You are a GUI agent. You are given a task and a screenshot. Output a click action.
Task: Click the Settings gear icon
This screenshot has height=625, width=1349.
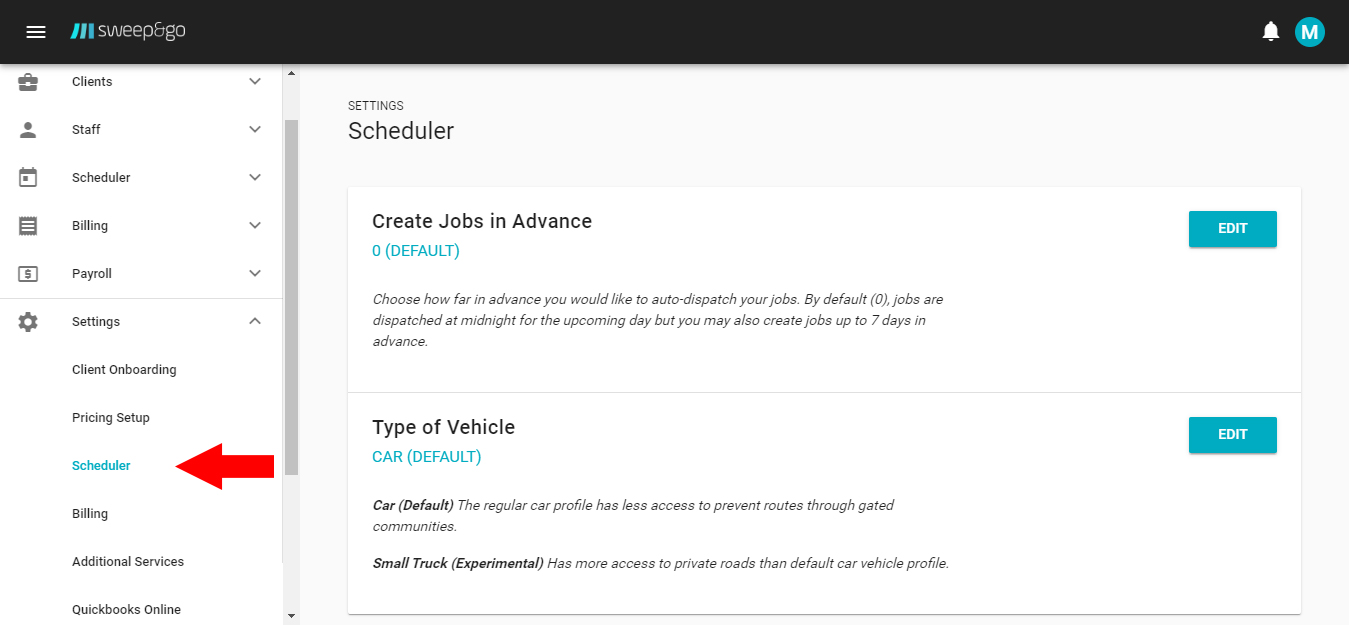pos(27,321)
